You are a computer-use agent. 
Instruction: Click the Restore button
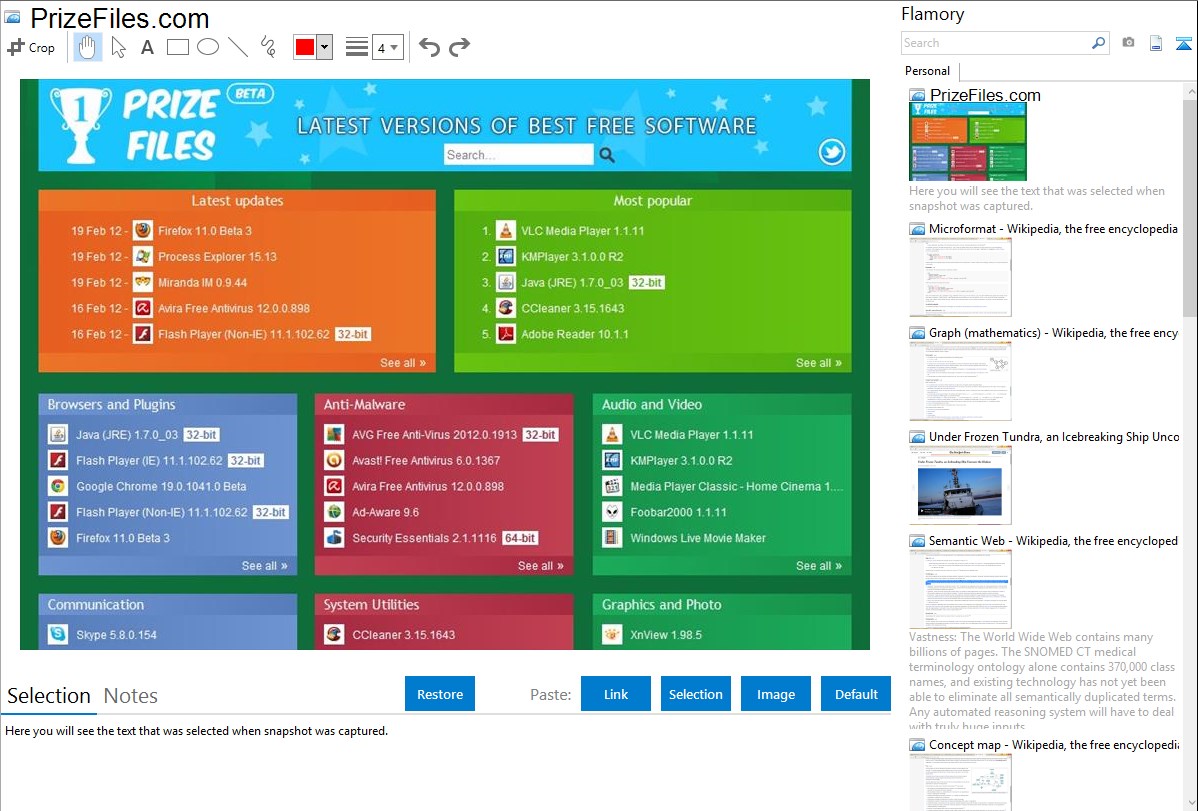(x=440, y=694)
